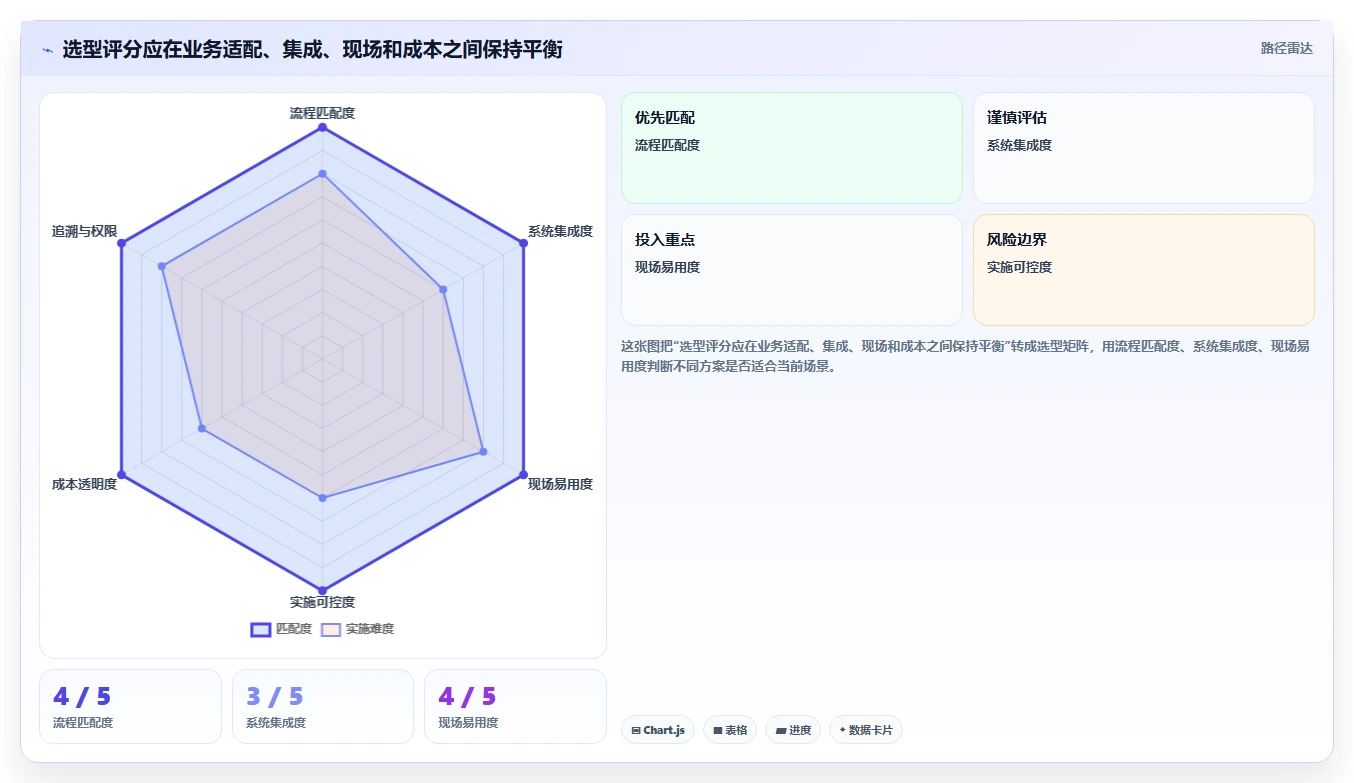
Task: Click the 4 / 5 流程匹配度 stat card
Action: click(130, 706)
